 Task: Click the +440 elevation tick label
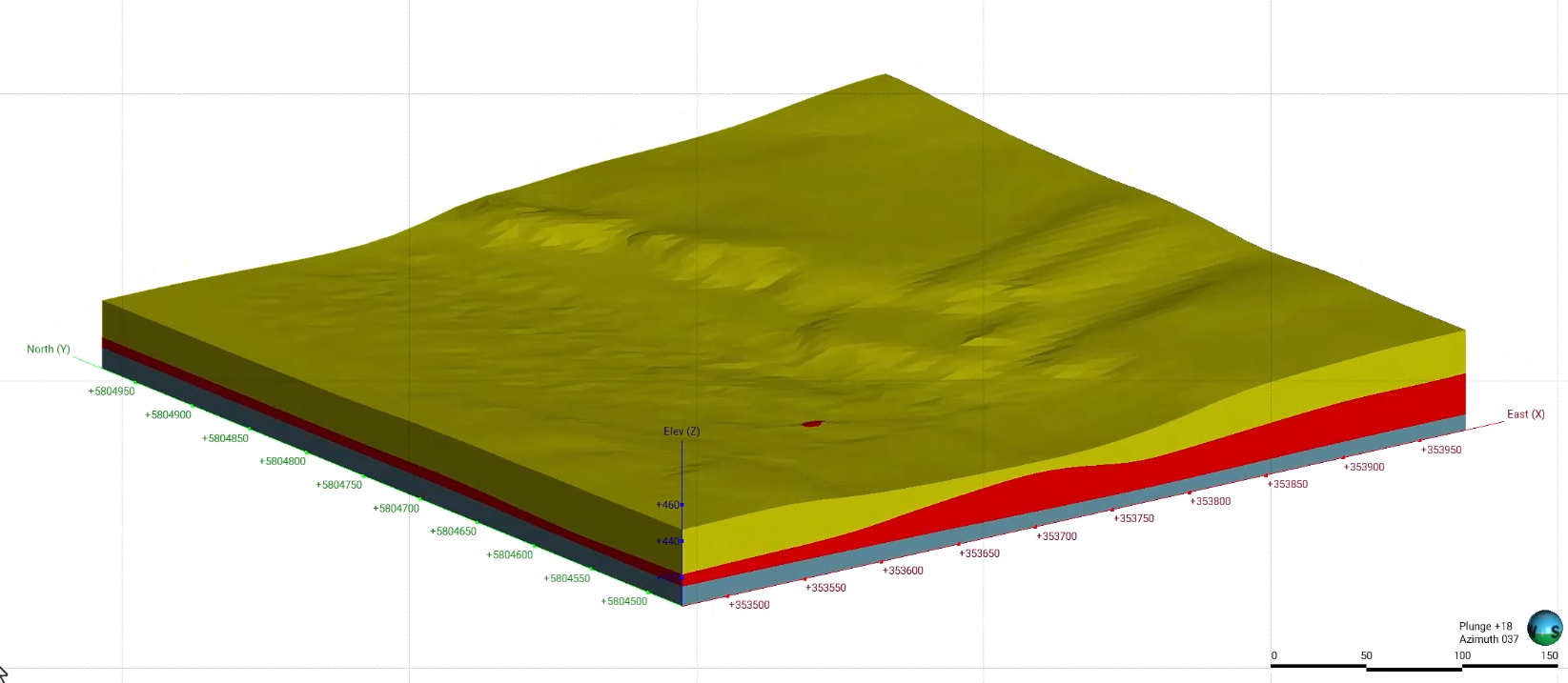[x=668, y=541]
